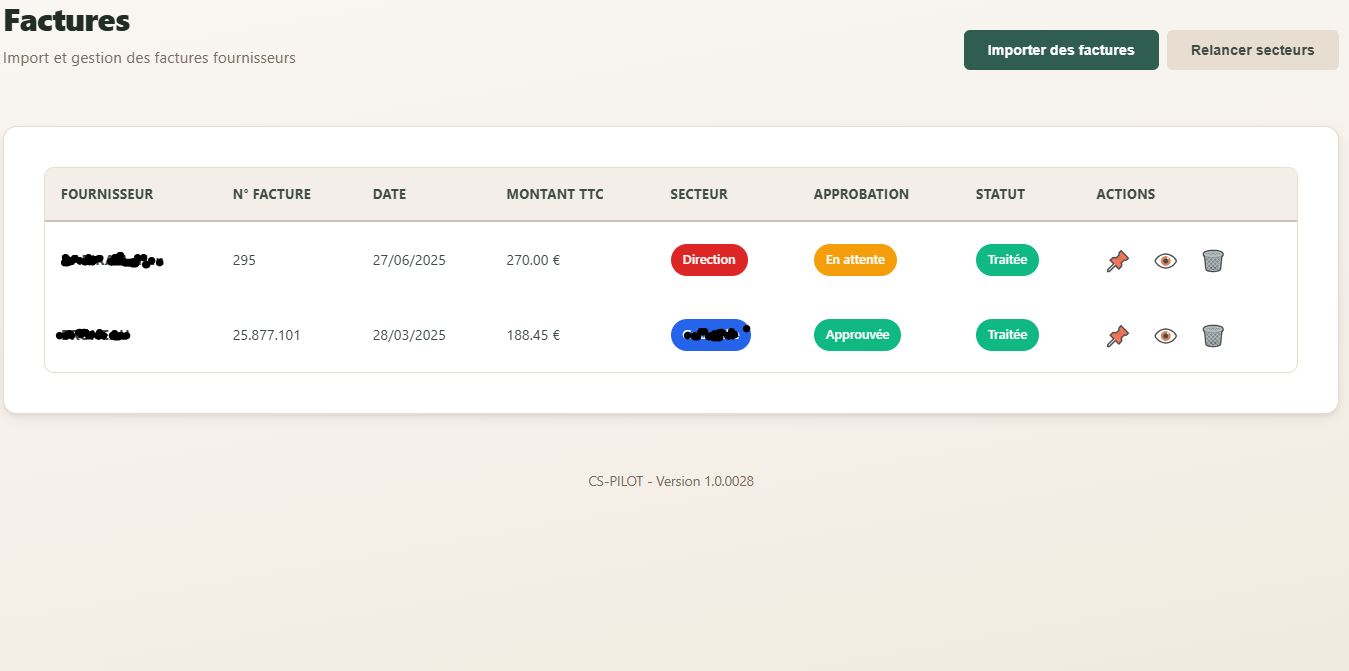The width and height of the screenshot is (1349, 671).
Task: Click the Montant TTC column header
Action: tap(554, 194)
